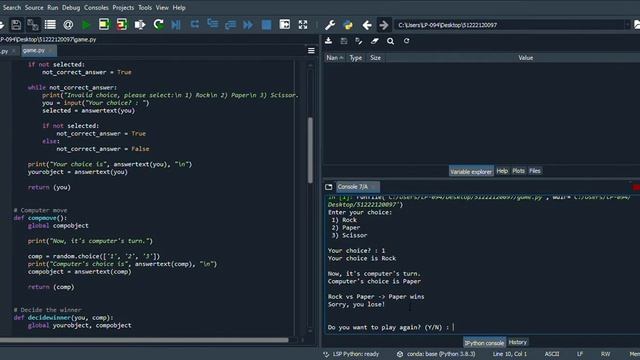Click the debug step into icon

click(x=213, y=24)
